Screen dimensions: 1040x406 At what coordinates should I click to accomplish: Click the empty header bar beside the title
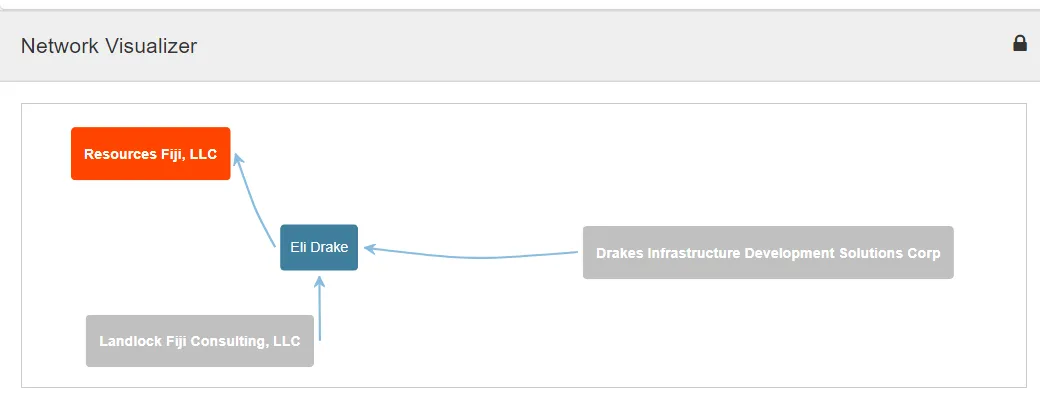[600, 46]
